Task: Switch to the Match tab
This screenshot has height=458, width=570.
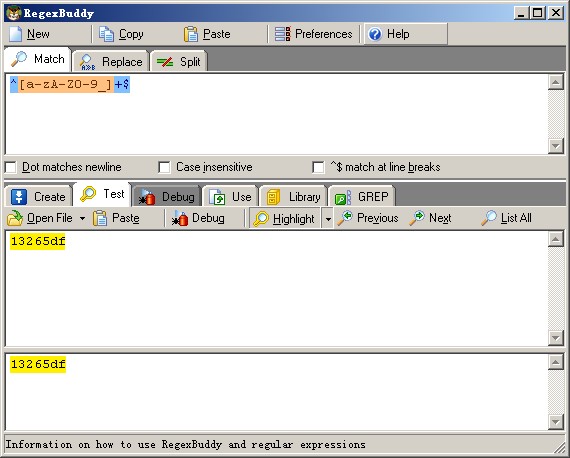Action: coord(38,59)
